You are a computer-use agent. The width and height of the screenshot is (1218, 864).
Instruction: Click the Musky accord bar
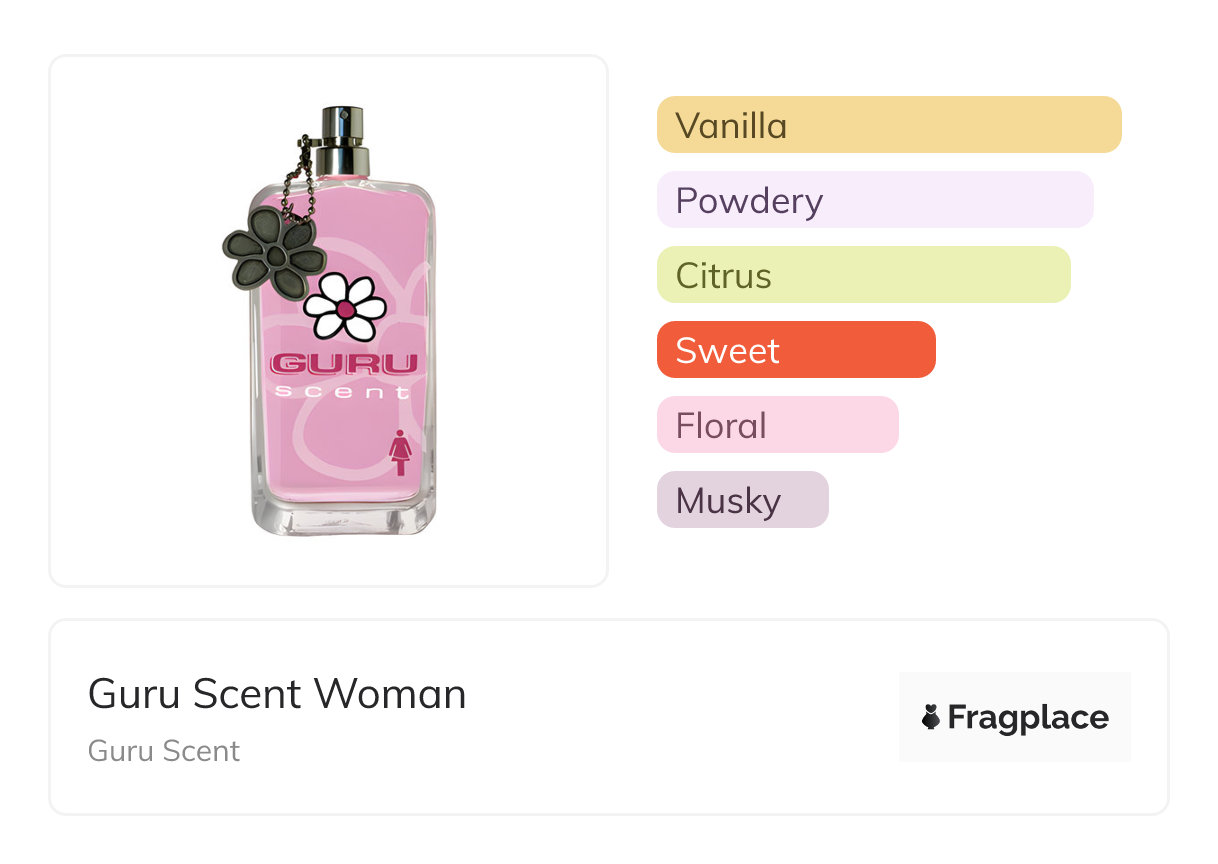coord(742,500)
